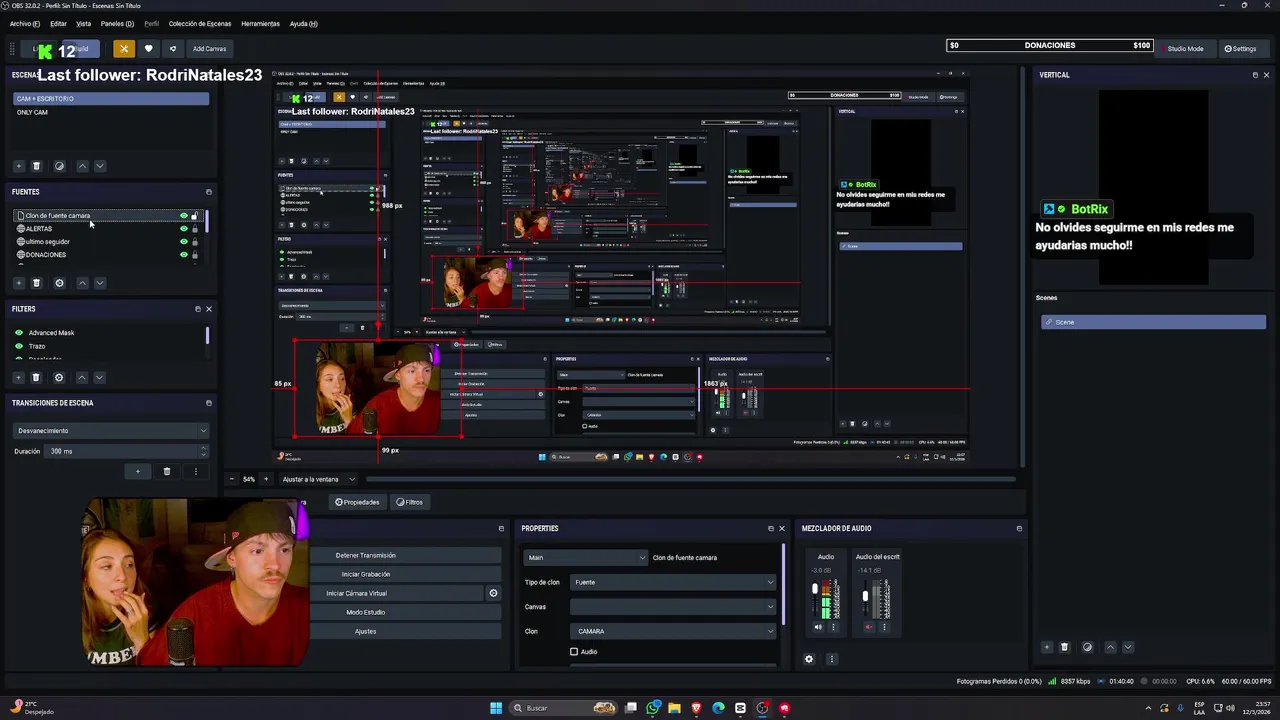Select the ONLY CAM scene

pyautogui.click(x=111, y=112)
